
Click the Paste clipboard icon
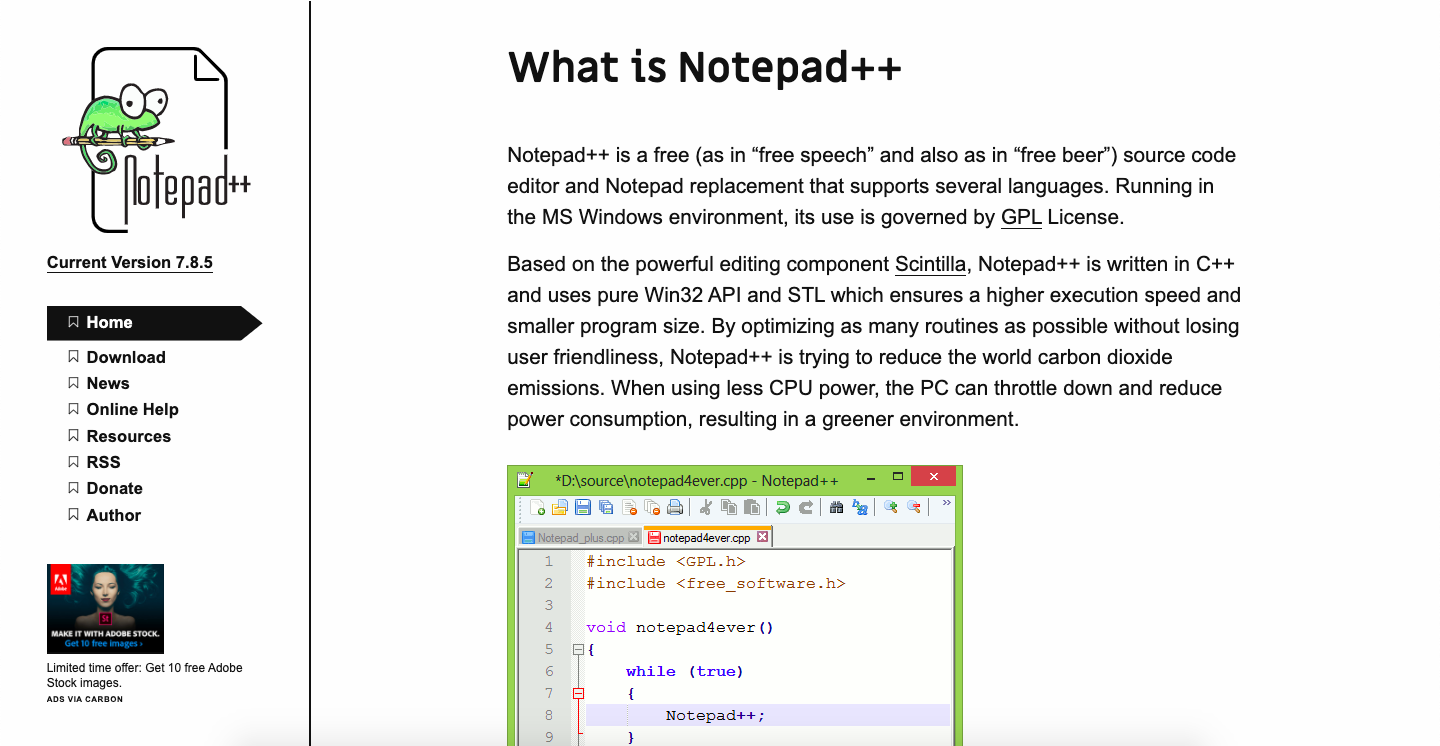(x=752, y=507)
